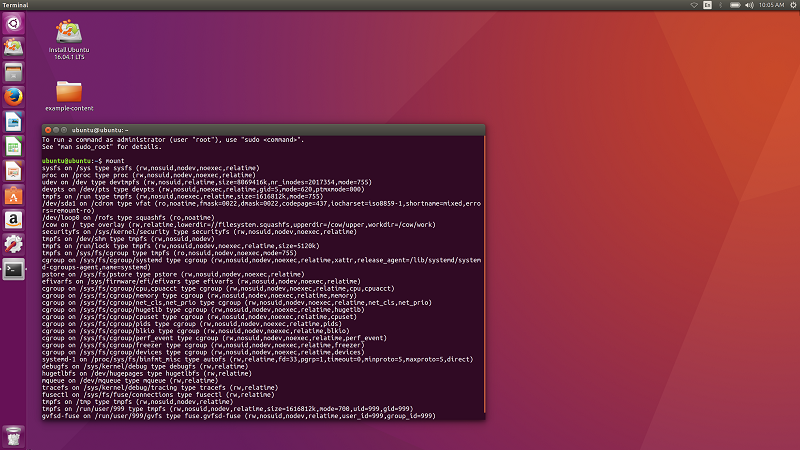Screen dimensions: 800x450
Task: Click the 'efivarfs on /sys/firmware/efi/efivars' line
Action: (201, 281)
